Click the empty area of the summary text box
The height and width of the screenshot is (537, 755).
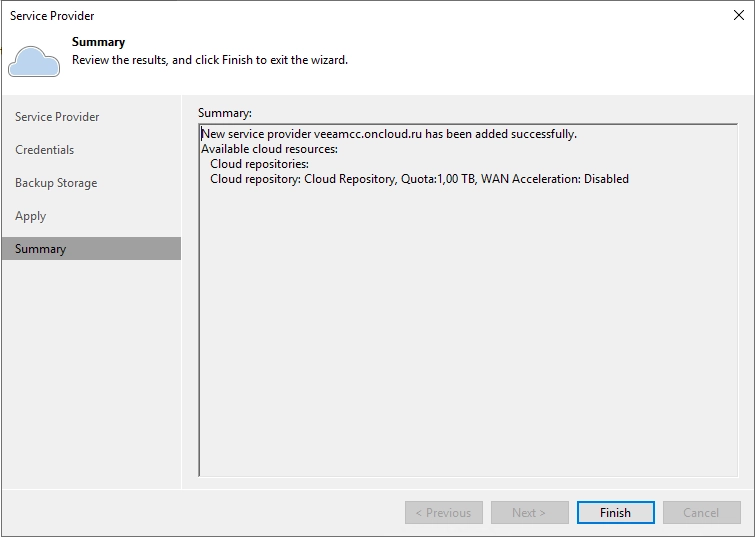click(467, 330)
